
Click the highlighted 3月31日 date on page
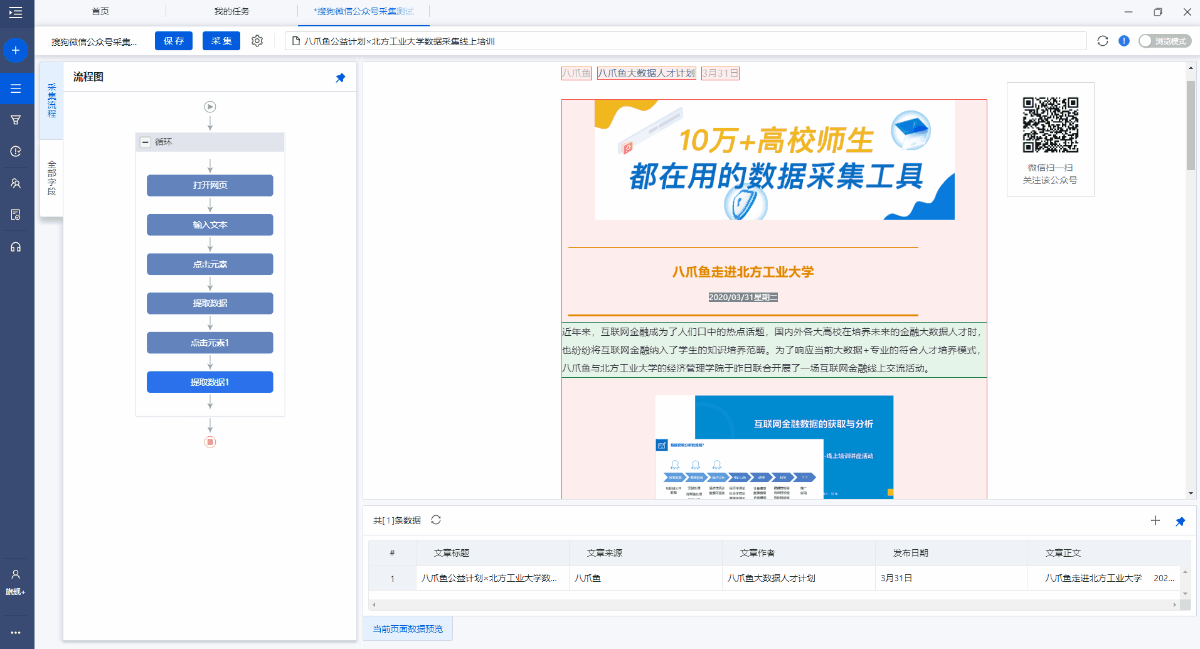pyautogui.click(x=720, y=73)
